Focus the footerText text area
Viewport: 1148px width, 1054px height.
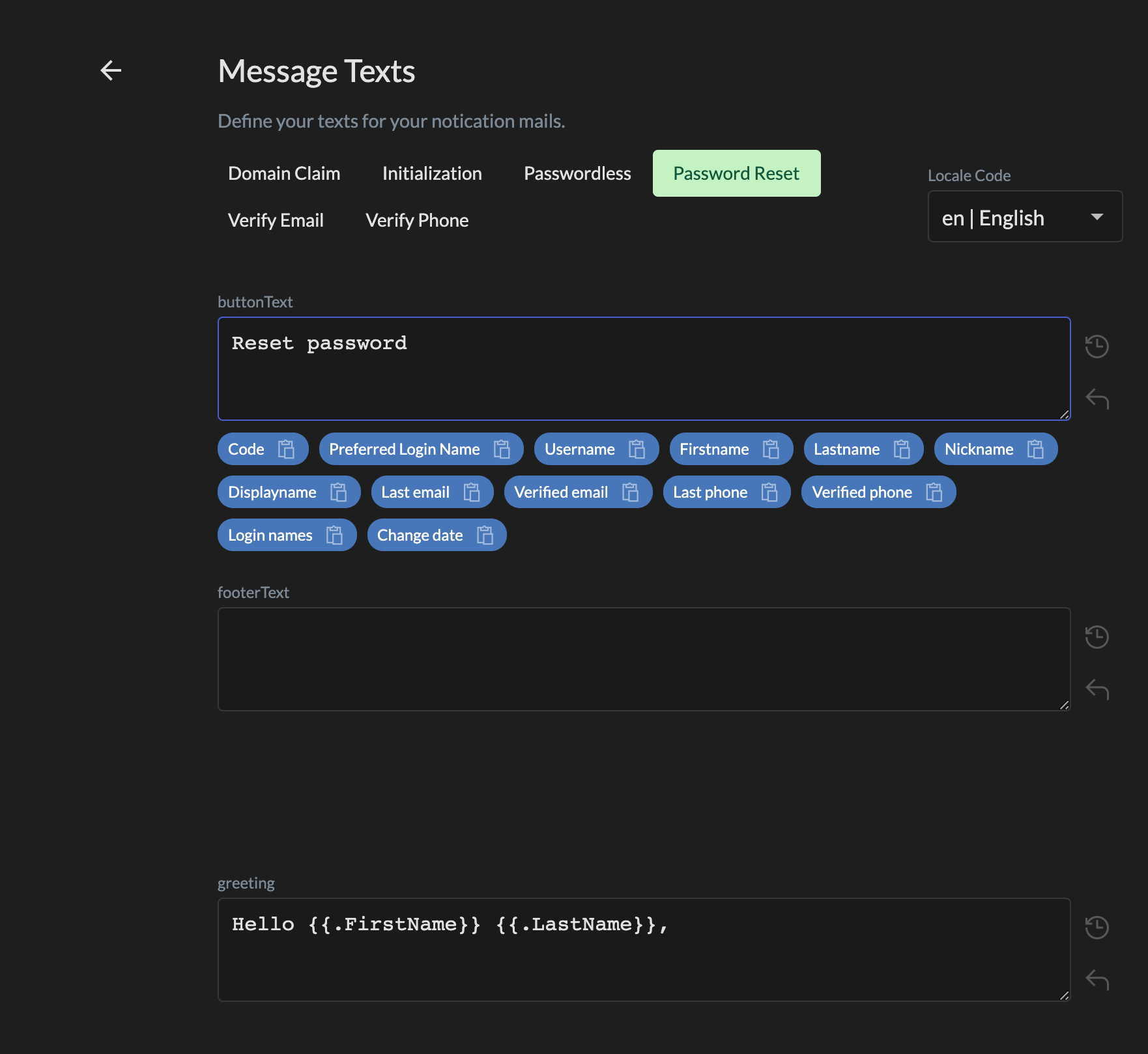644,659
